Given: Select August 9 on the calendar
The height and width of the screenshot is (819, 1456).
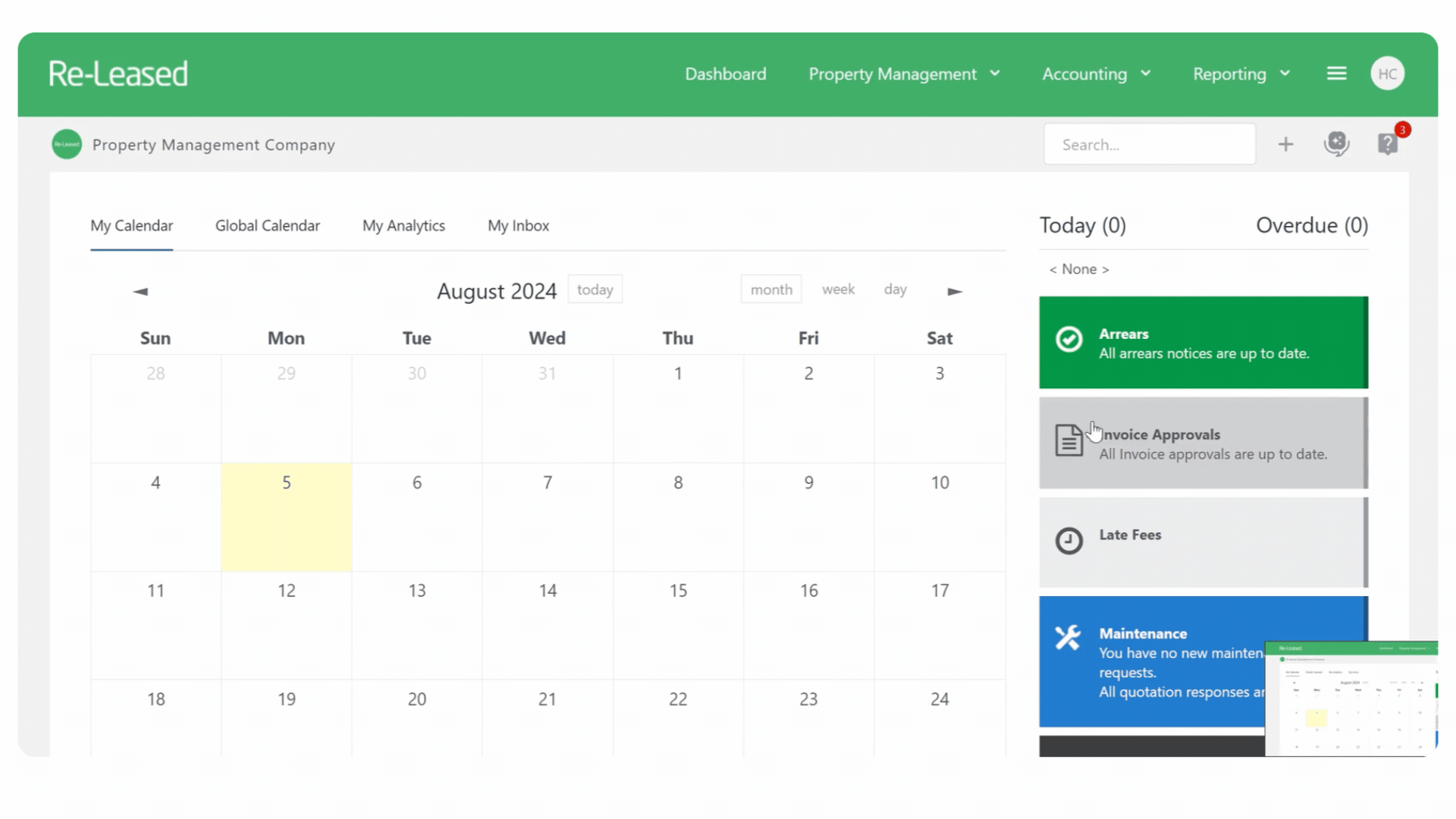Looking at the screenshot, I should tap(808, 517).
